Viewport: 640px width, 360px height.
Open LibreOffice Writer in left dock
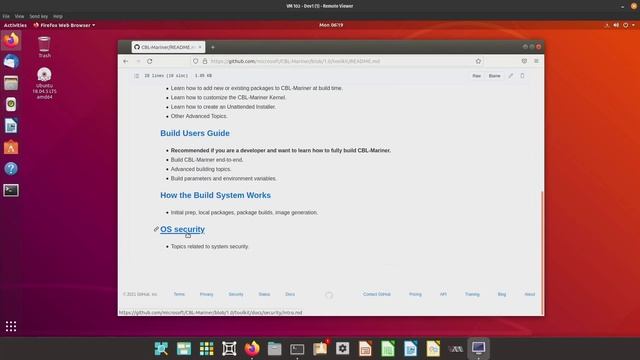point(11,126)
